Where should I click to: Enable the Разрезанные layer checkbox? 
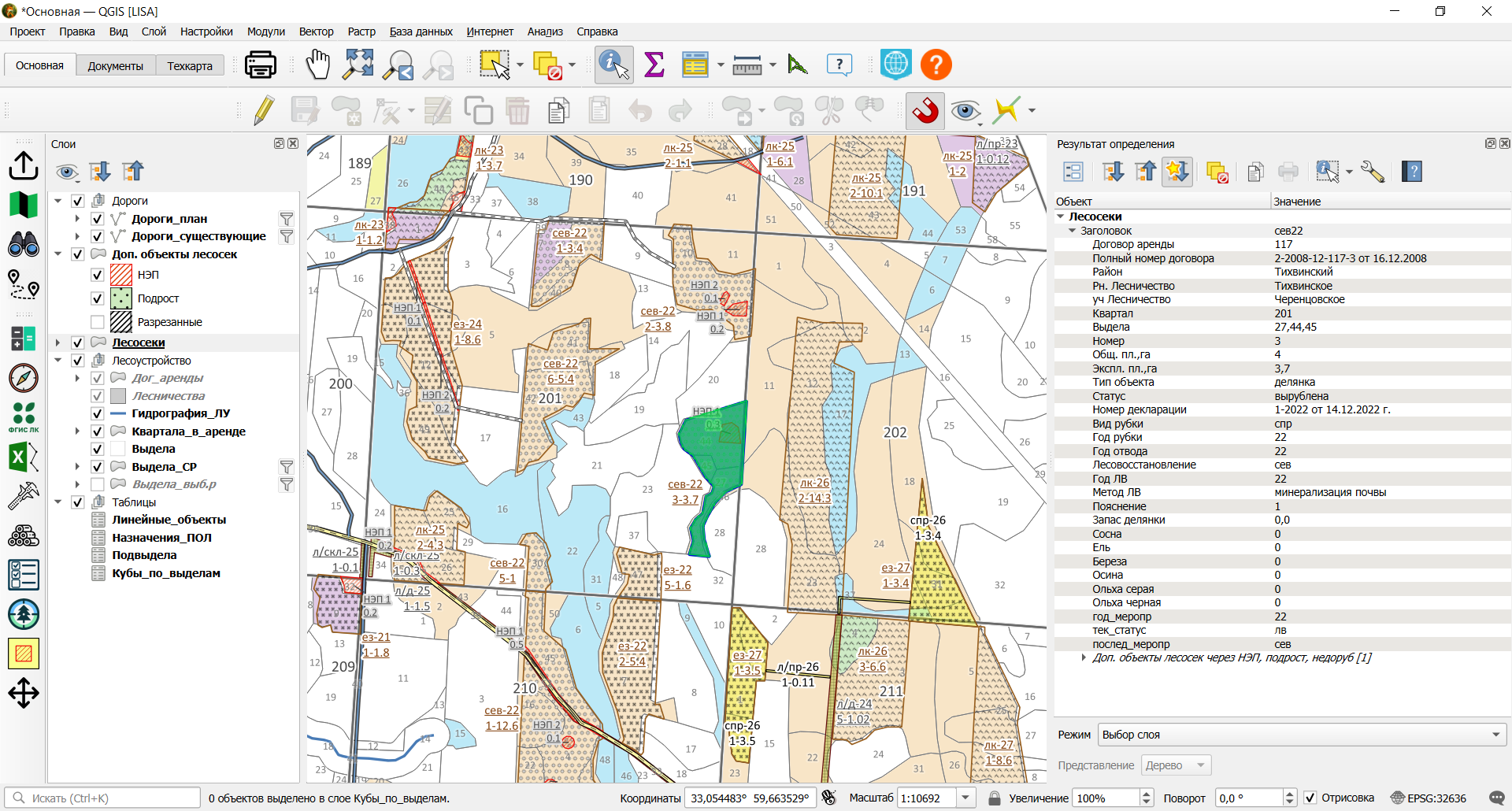98,322
